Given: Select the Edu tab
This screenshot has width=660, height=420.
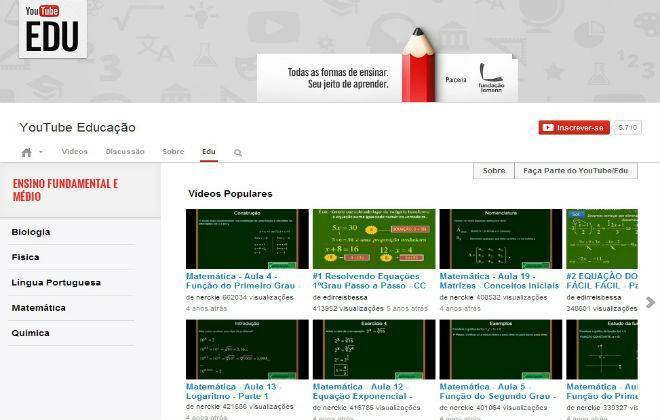Looking at the screenshot, I should point(208,152).
